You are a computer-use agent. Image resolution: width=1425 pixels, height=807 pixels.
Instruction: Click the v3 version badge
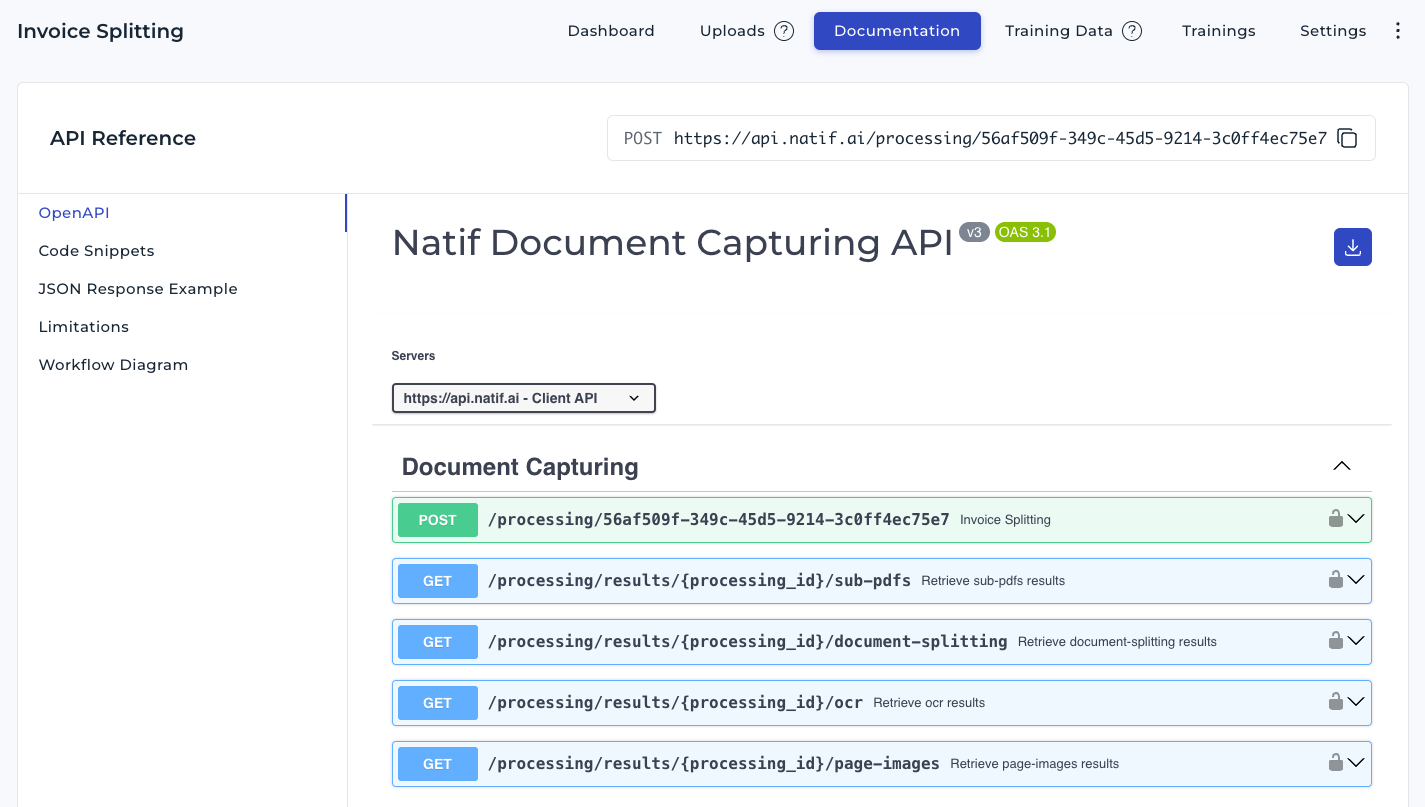[974, 232]
